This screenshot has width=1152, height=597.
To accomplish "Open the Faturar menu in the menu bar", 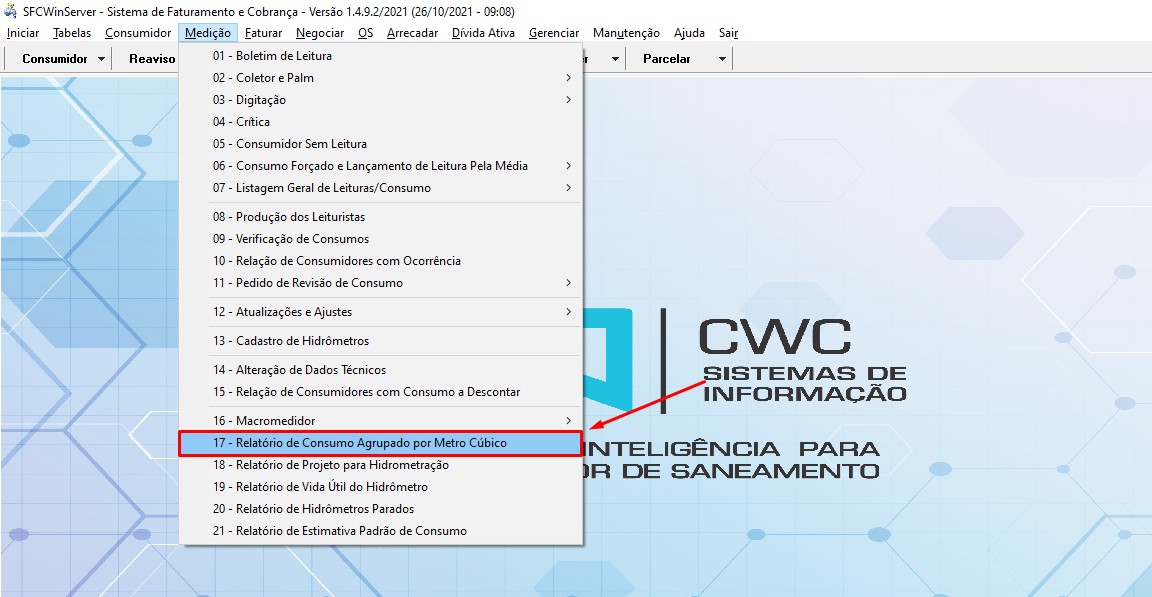I will (x=263, y=33).
